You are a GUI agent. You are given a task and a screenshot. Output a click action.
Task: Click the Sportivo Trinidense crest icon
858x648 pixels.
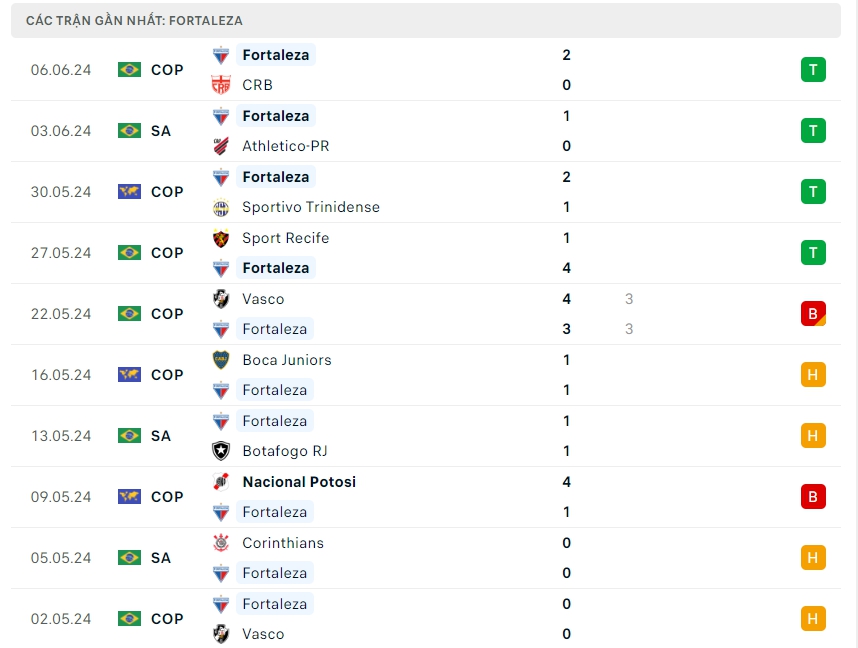tap(221, 207)
